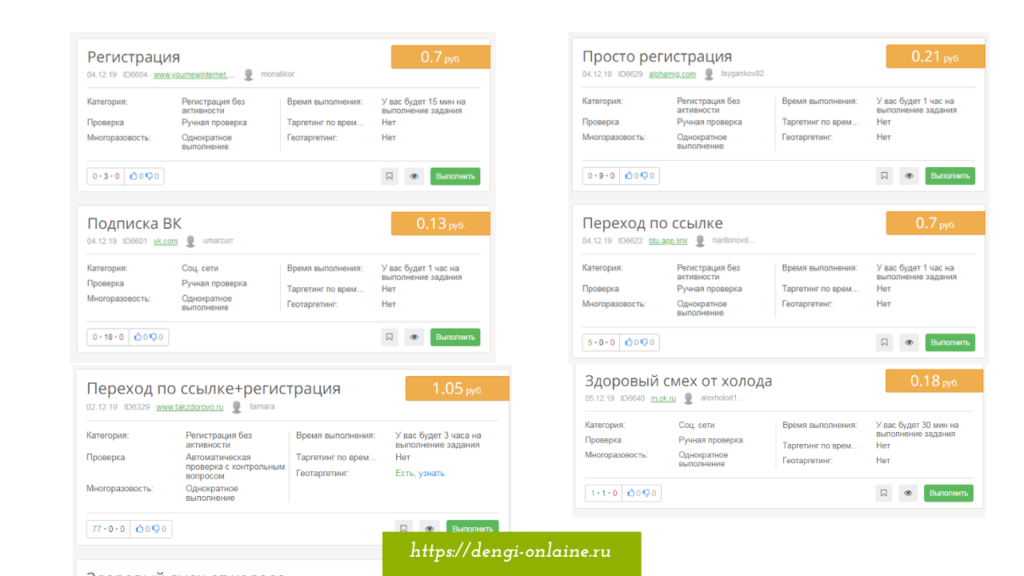Click Выполнить for Подписка ВК task
Screen dimensions: 1024x576
pyautogui.click(x=455, y=337)
